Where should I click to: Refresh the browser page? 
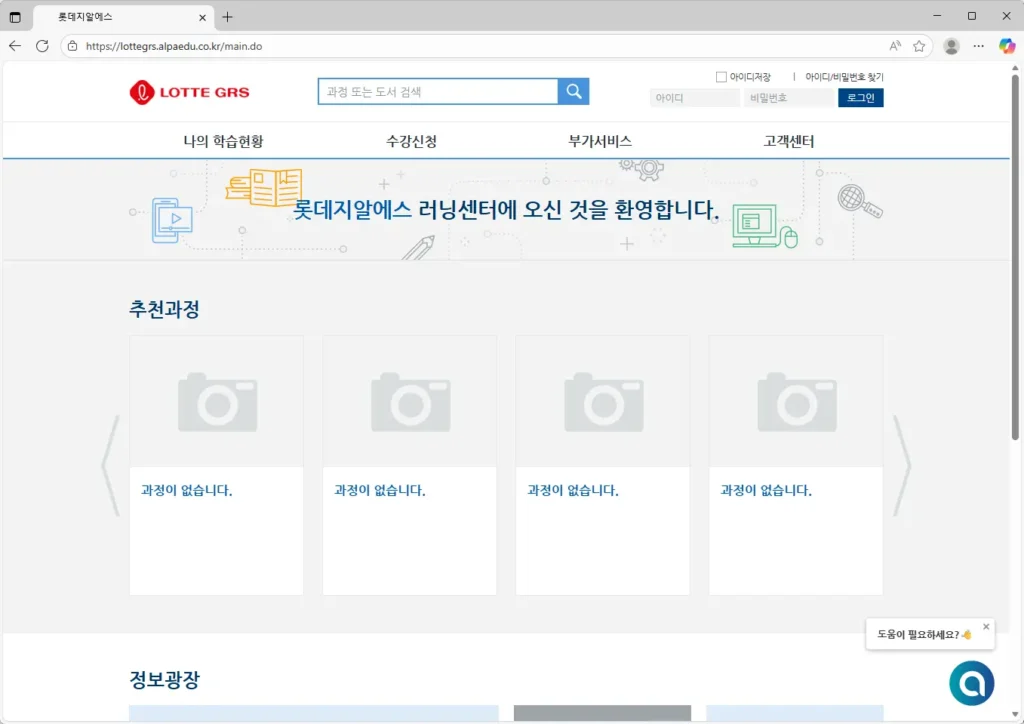(x=42, y=46)
